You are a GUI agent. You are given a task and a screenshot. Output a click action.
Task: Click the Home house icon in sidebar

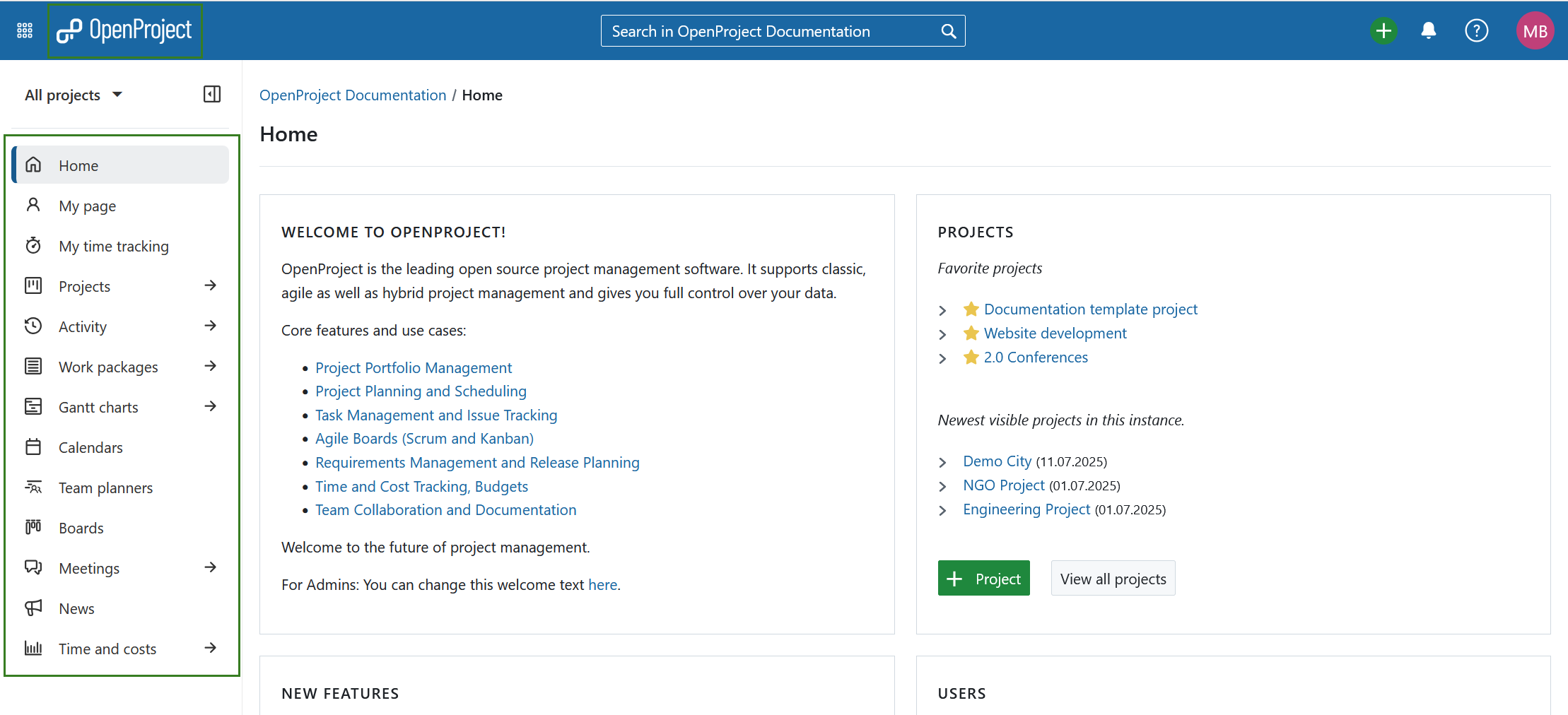pyautogui.click(x=33, y=165)
